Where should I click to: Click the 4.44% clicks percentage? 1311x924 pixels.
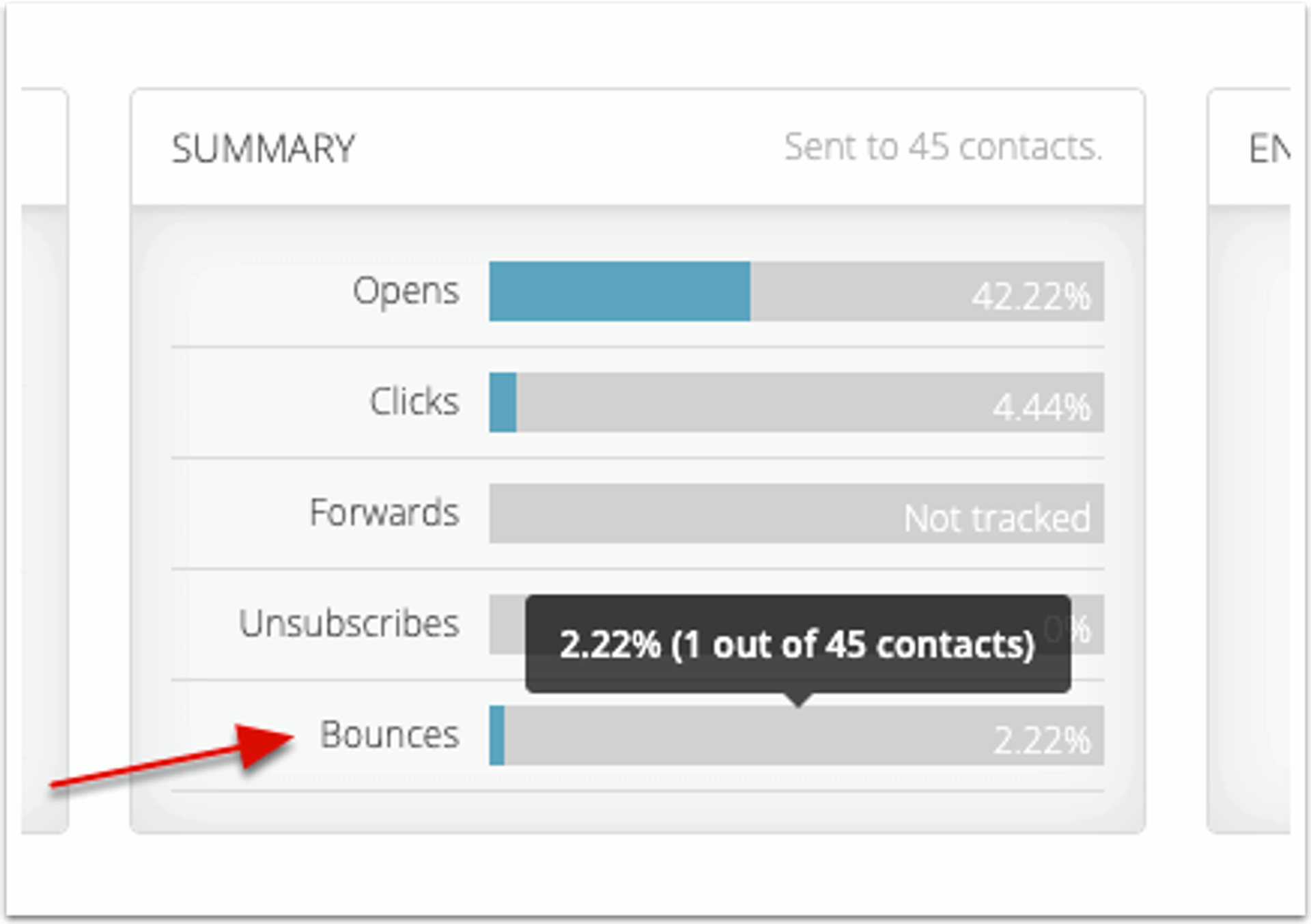tap(1041, 408)
